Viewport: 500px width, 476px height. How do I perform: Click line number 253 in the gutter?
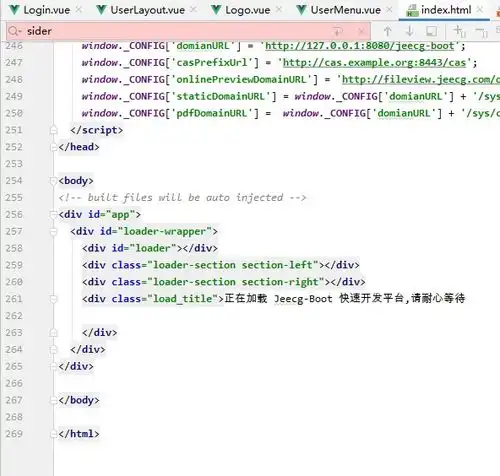tap(14, 164)
